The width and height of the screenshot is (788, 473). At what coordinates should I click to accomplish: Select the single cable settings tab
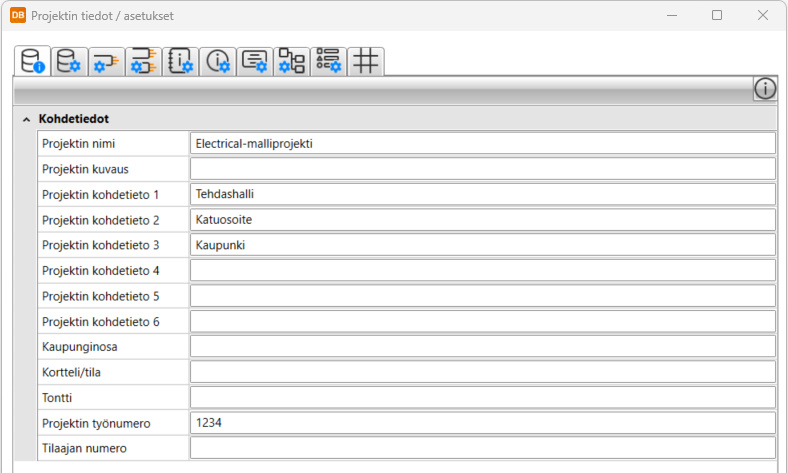coord(106,62)
